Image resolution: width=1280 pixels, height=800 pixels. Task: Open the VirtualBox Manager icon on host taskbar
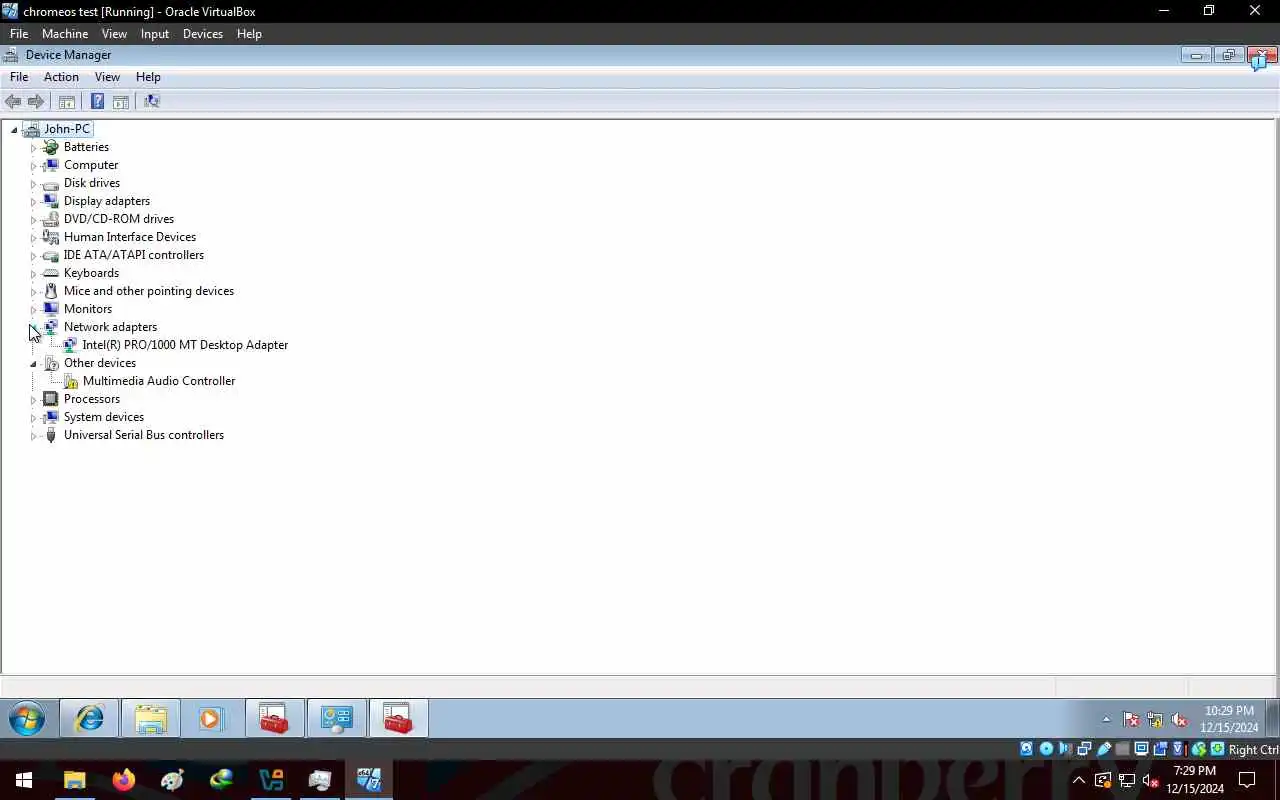click(x=271, y=780)
